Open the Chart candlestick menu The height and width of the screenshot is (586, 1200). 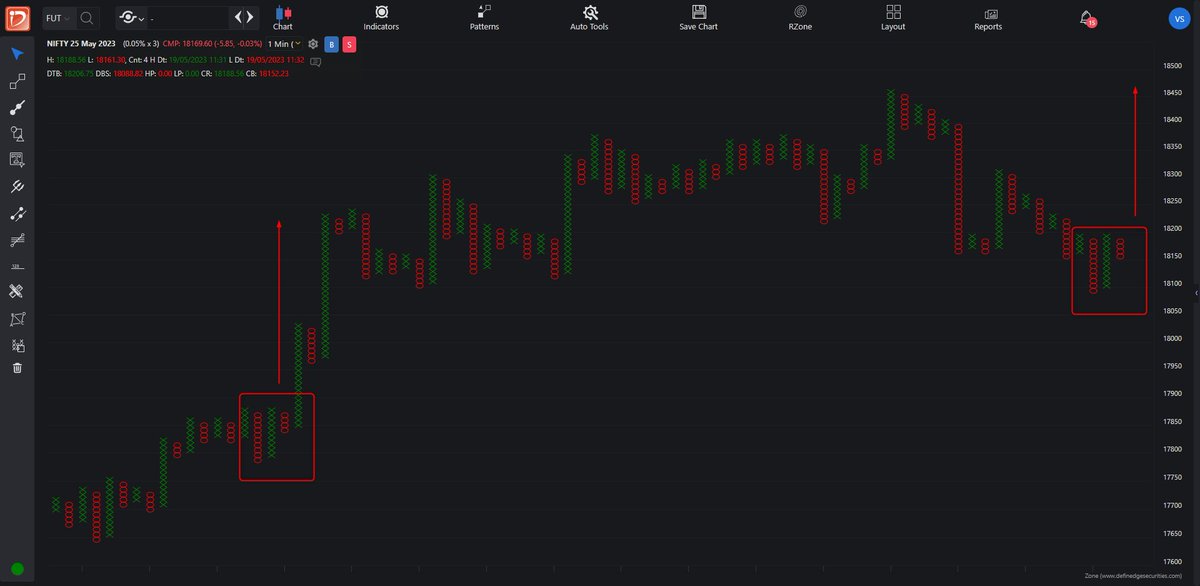[x=283, y=17]
